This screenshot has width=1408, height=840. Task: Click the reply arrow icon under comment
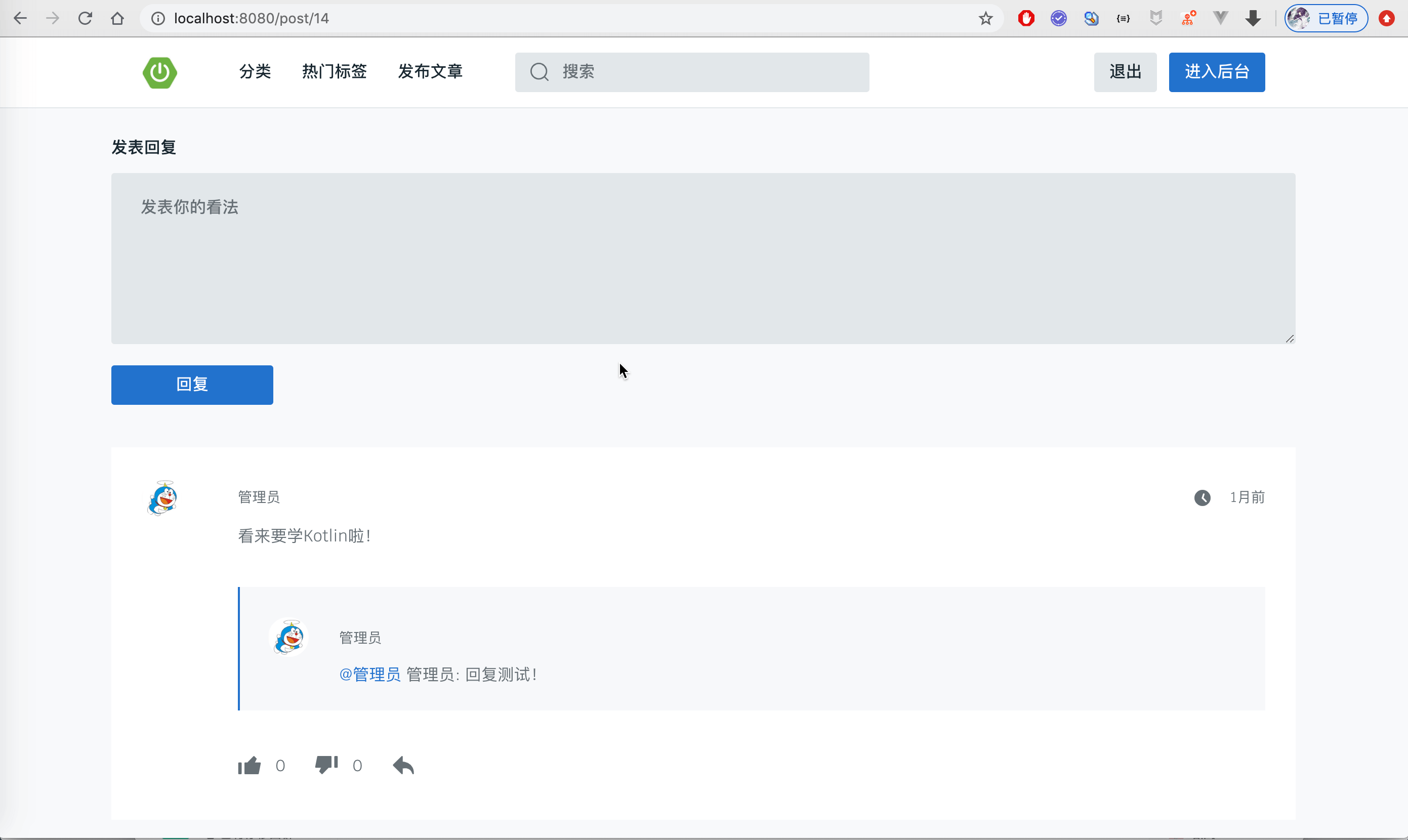[x=403, y=765]
